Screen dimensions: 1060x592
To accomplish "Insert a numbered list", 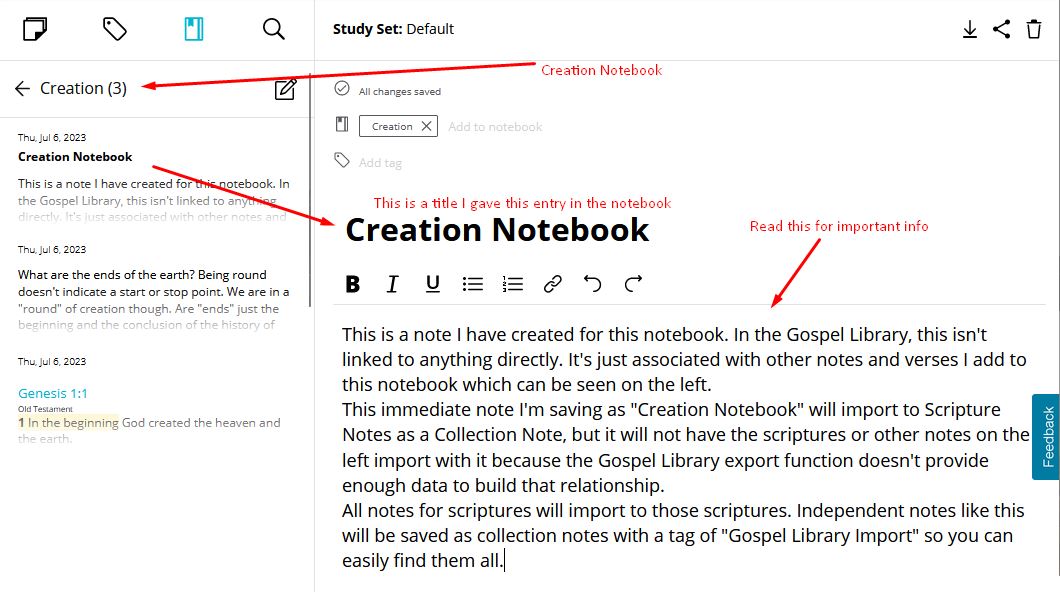I will (513, 284).
